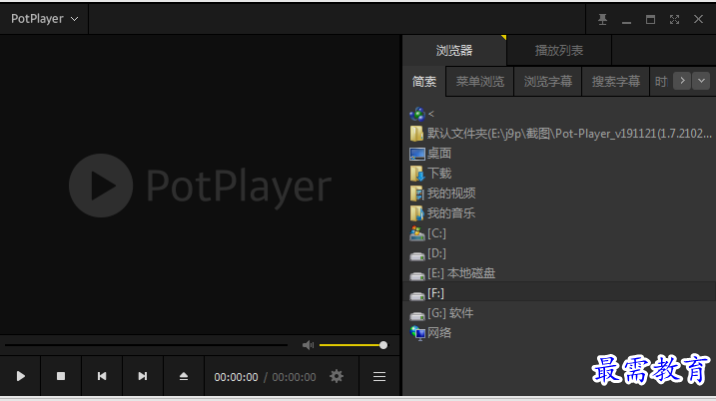This screenshot has height=401, width=716.
Task: Click the 我的音乐 folder icon
Action: click(x=417, y=213)
